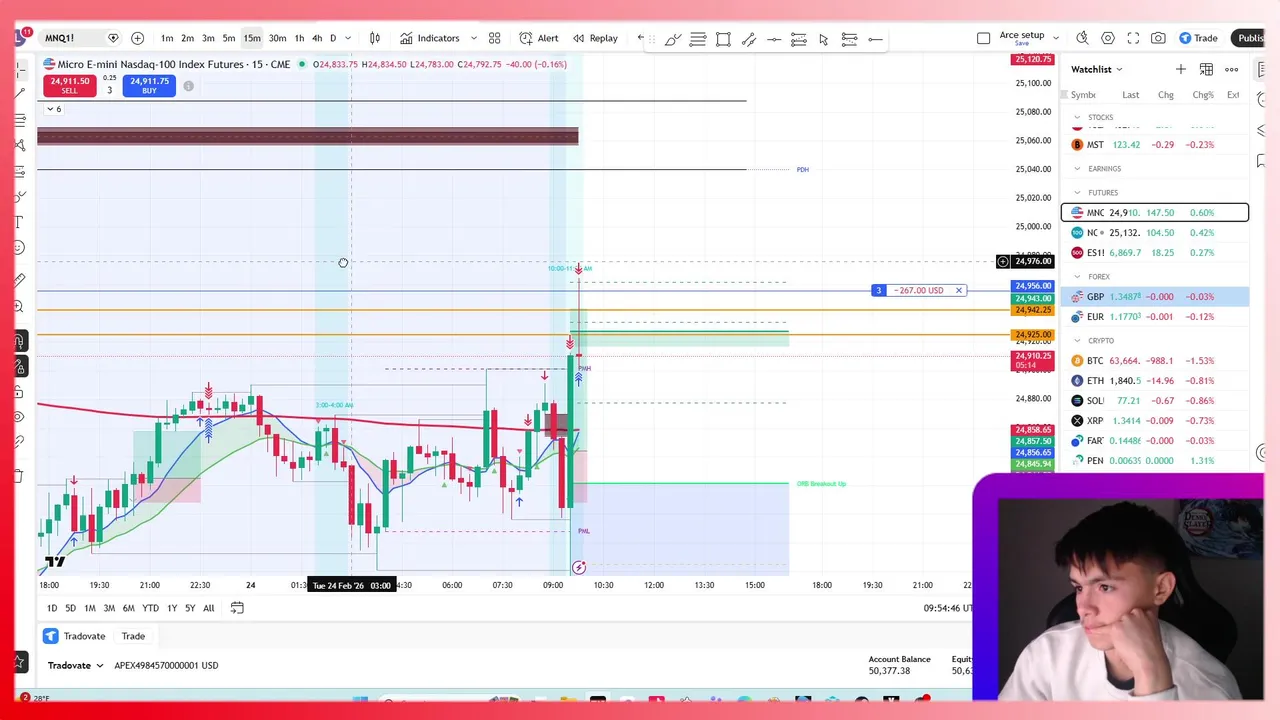Select the 15m timeframe
Image resolution: width=1280 pixels, height=720 pixels.
pos(252,38)
